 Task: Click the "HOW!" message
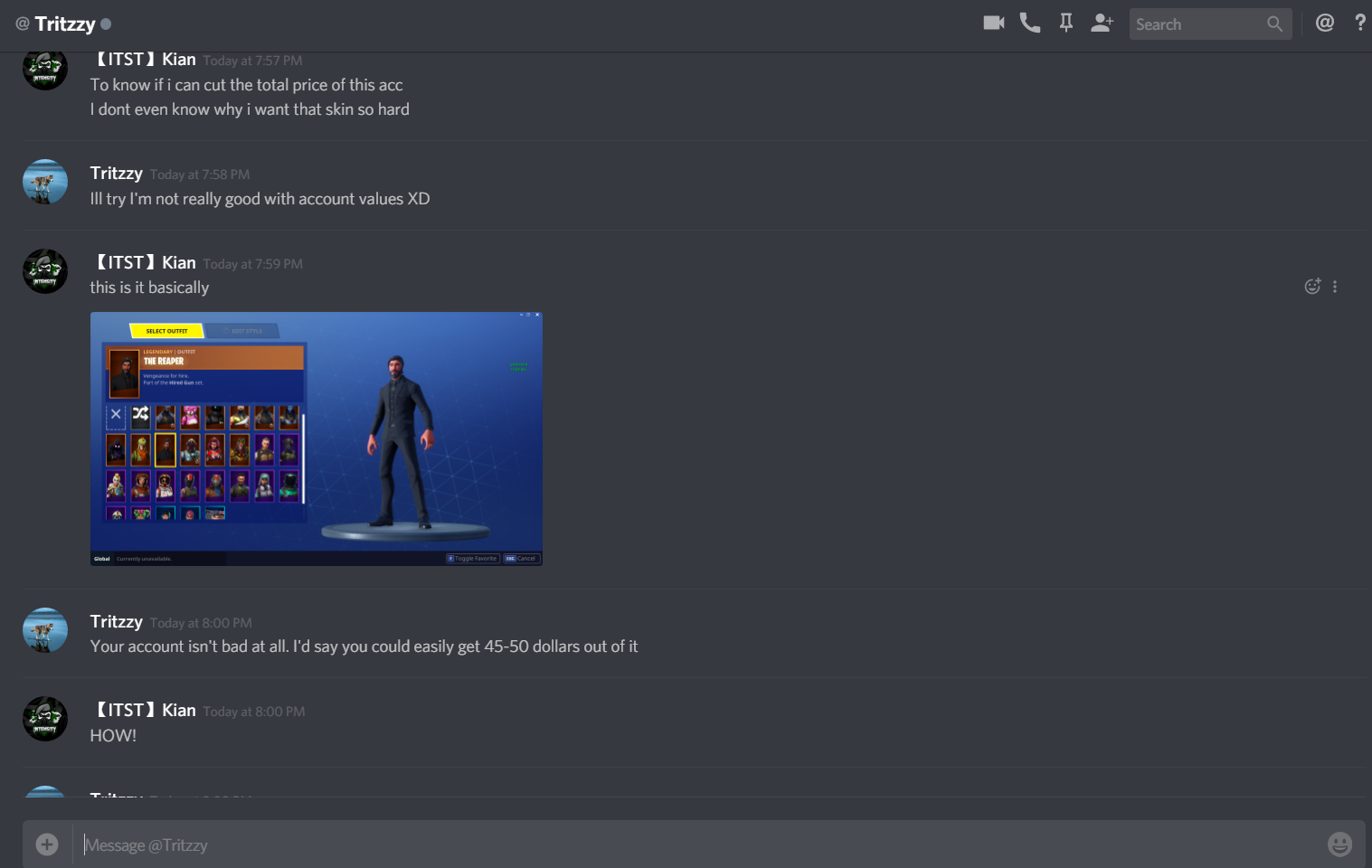pyautogui.click(x=113, y=736)
